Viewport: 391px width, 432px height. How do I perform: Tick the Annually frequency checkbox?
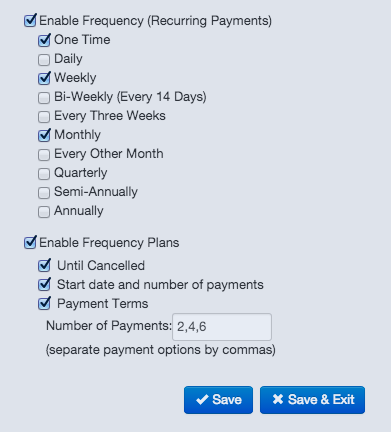point(44,211)
